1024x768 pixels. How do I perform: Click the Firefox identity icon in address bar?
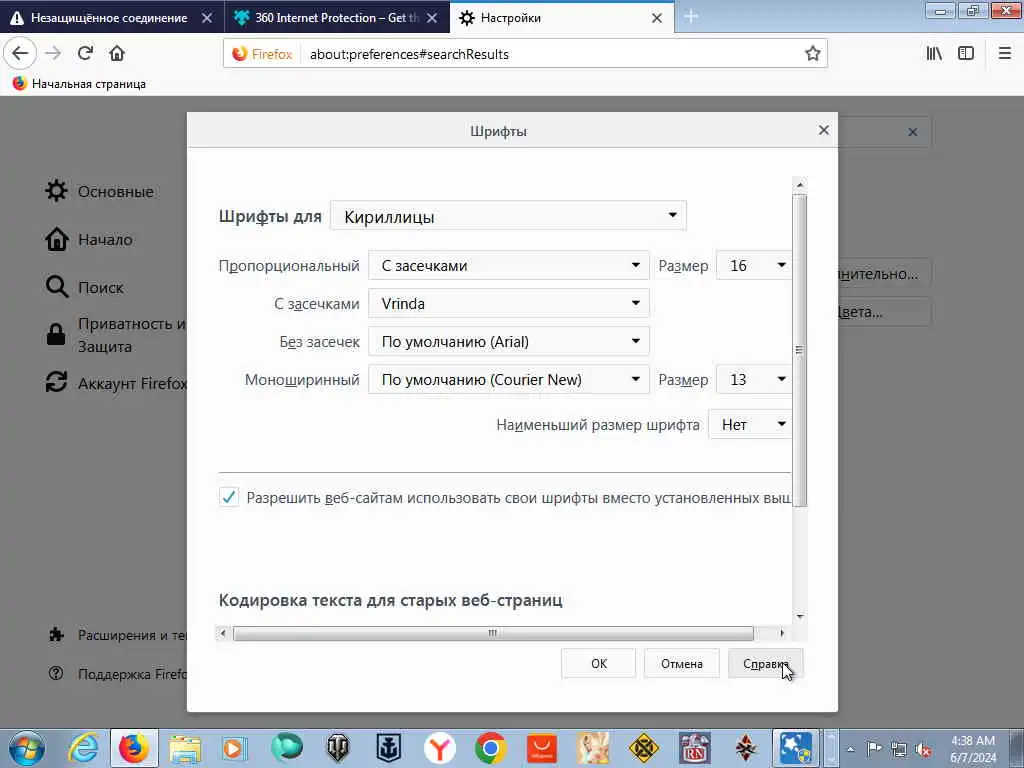click(263, 54)
